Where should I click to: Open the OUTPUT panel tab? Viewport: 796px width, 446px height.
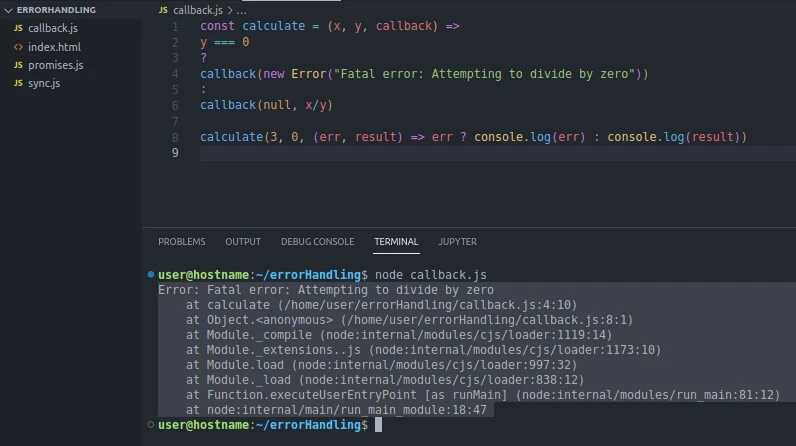243,241
